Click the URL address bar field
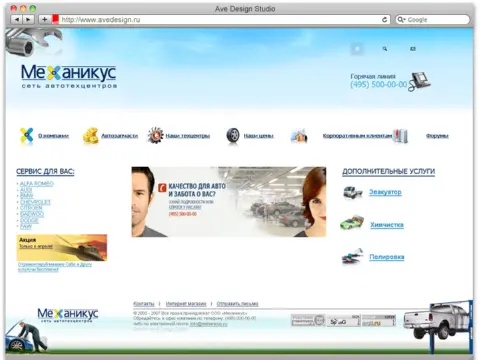 click(220, 20)
